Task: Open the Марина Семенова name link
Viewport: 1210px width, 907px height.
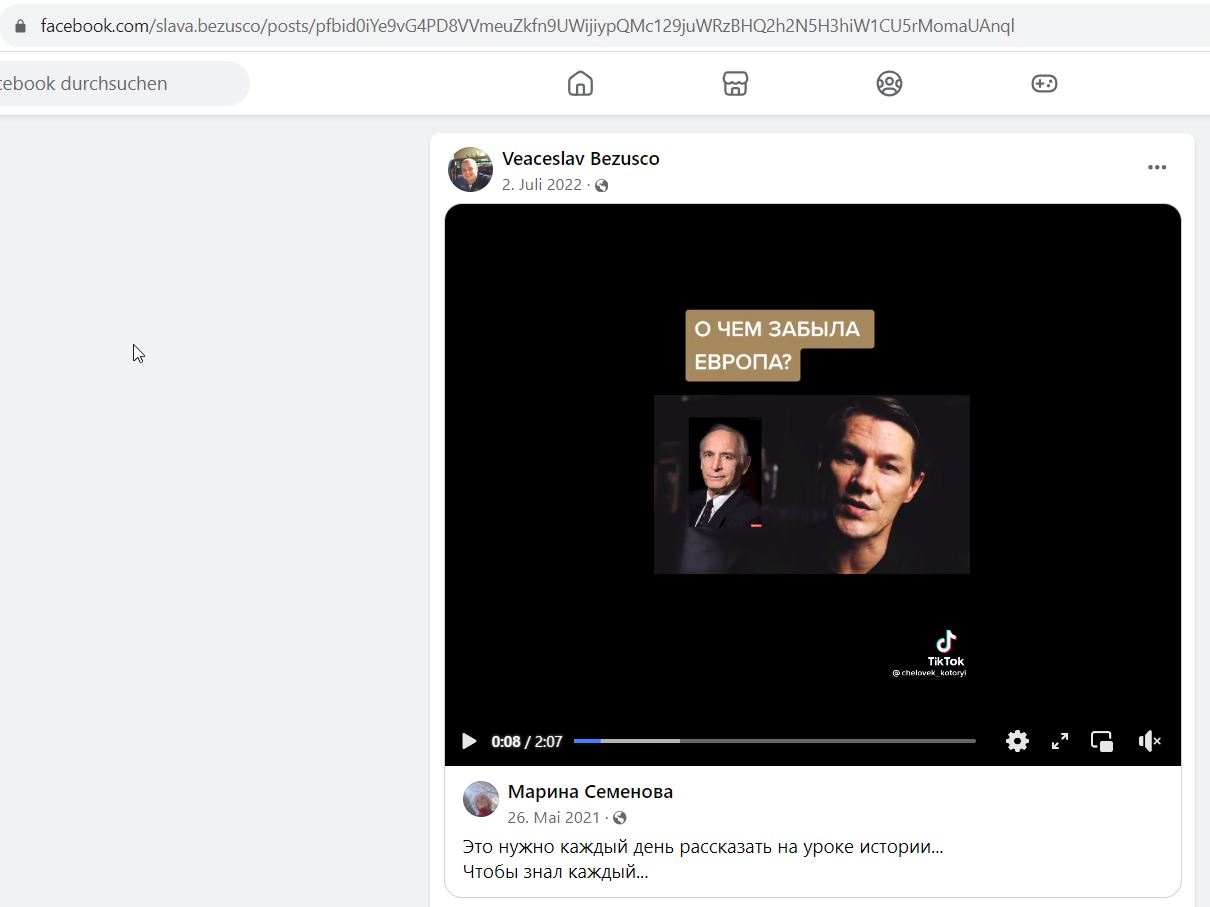Action: [x=590, y=791]
